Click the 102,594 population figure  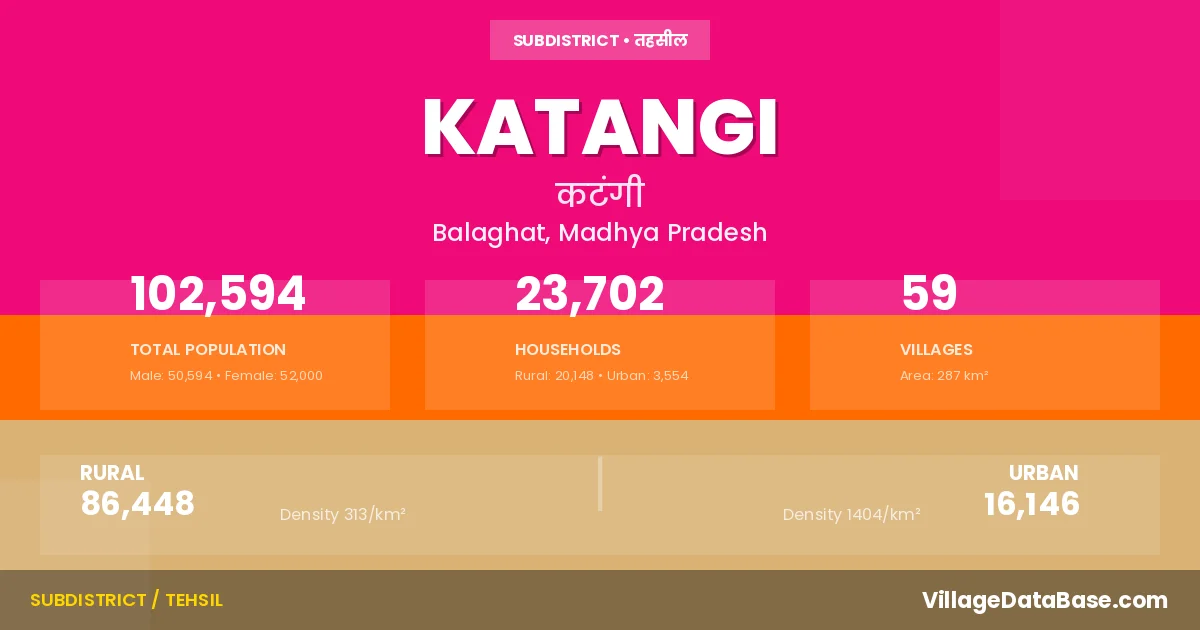[x=218, y=294]
